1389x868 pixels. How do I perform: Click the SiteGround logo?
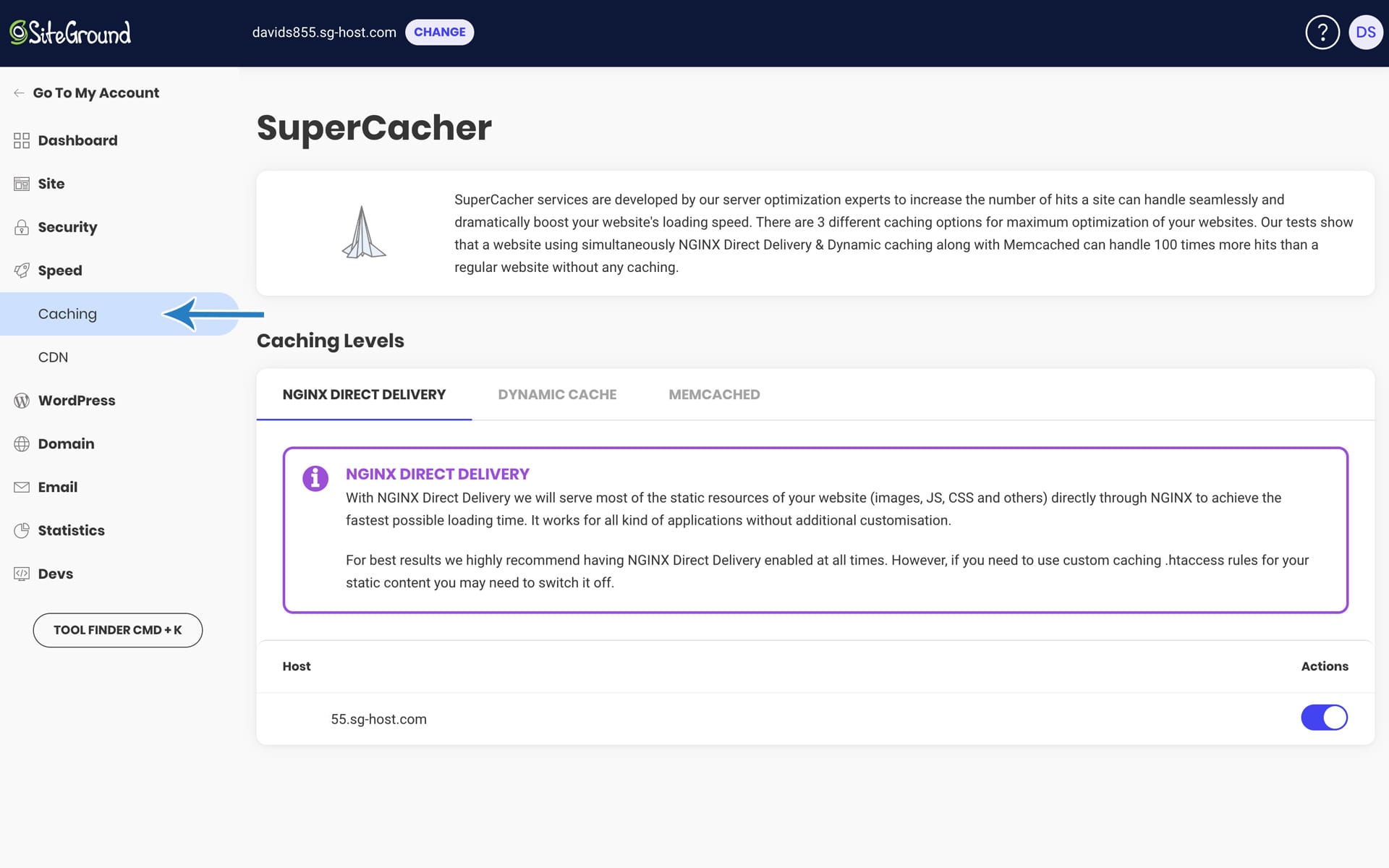[x=70, y=33]
